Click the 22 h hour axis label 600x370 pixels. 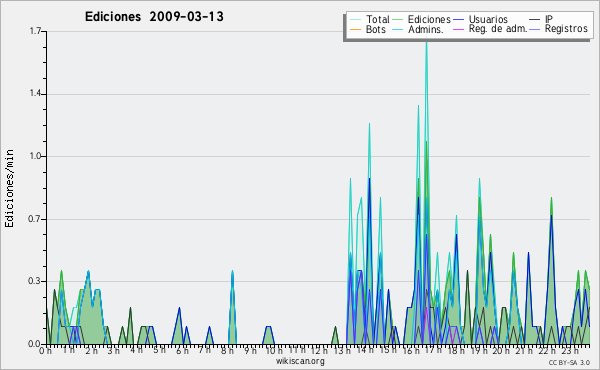click(546, 350)
